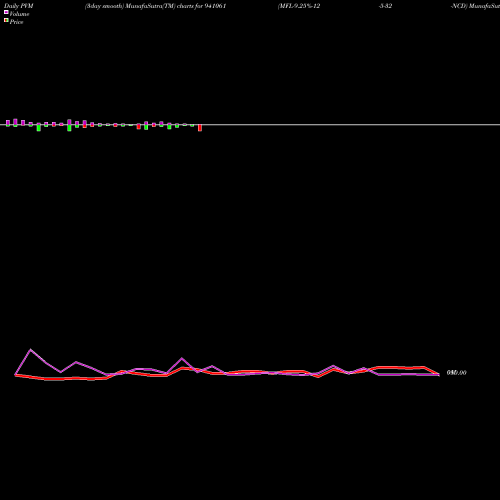Viewport: 500px width, 500px height.
Task: Click the value label at line end
Action: (456, 373)
